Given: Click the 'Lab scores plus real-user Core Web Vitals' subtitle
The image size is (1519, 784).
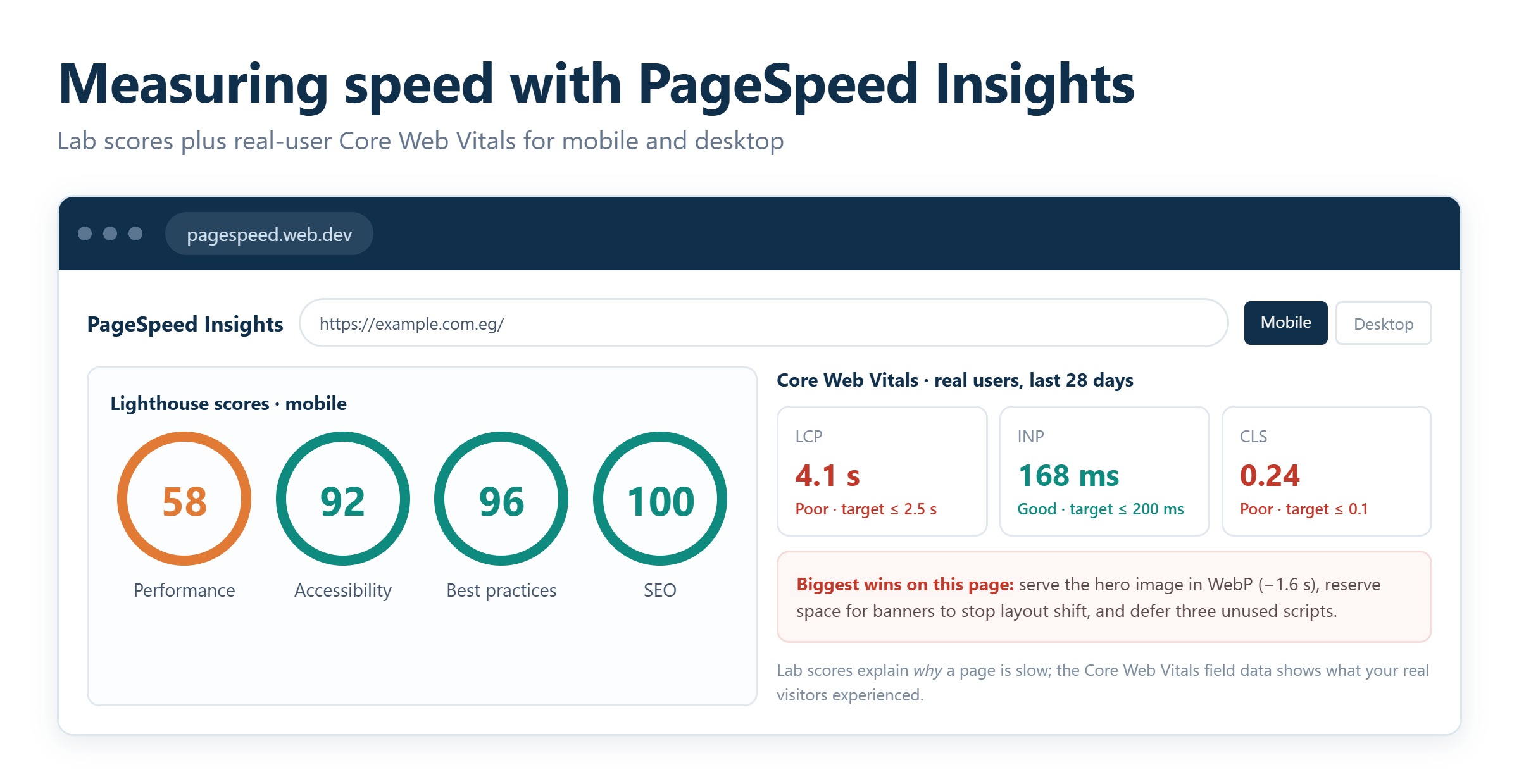Looking at the screenshot, I should (420, 140).
